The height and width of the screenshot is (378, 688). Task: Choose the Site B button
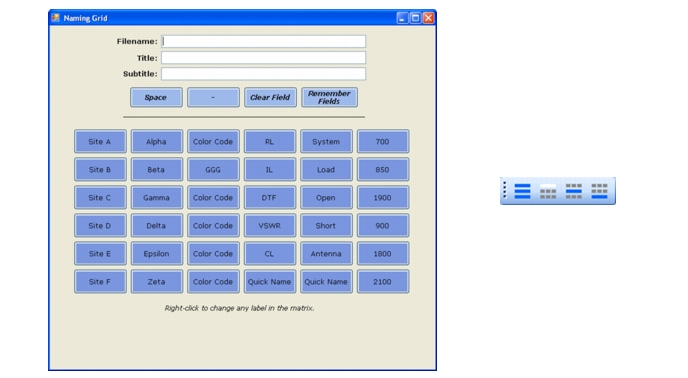(x=100, y=169)
